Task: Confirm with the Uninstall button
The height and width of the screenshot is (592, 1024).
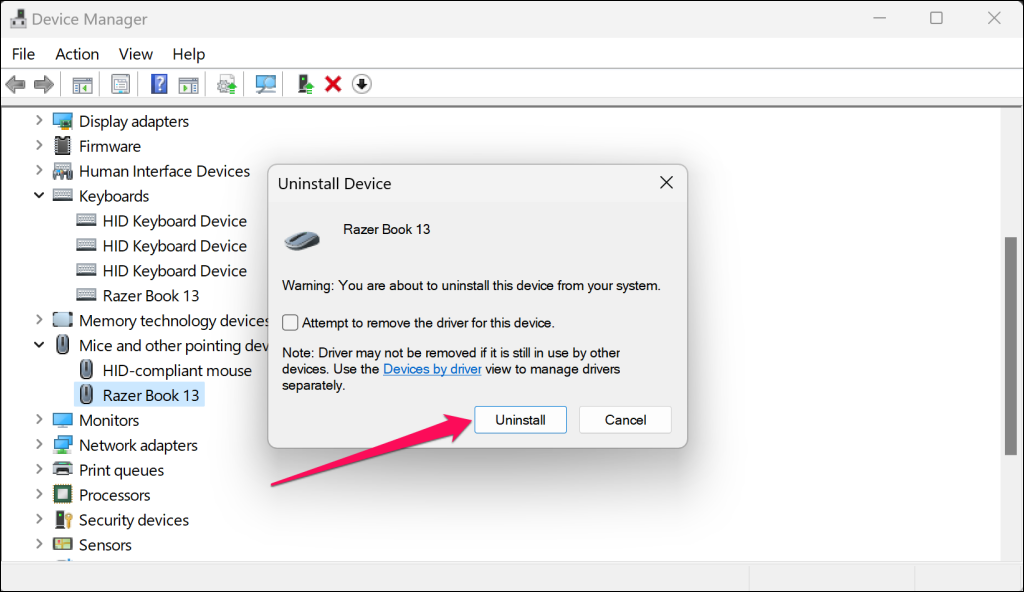Action: click(520, 420)
